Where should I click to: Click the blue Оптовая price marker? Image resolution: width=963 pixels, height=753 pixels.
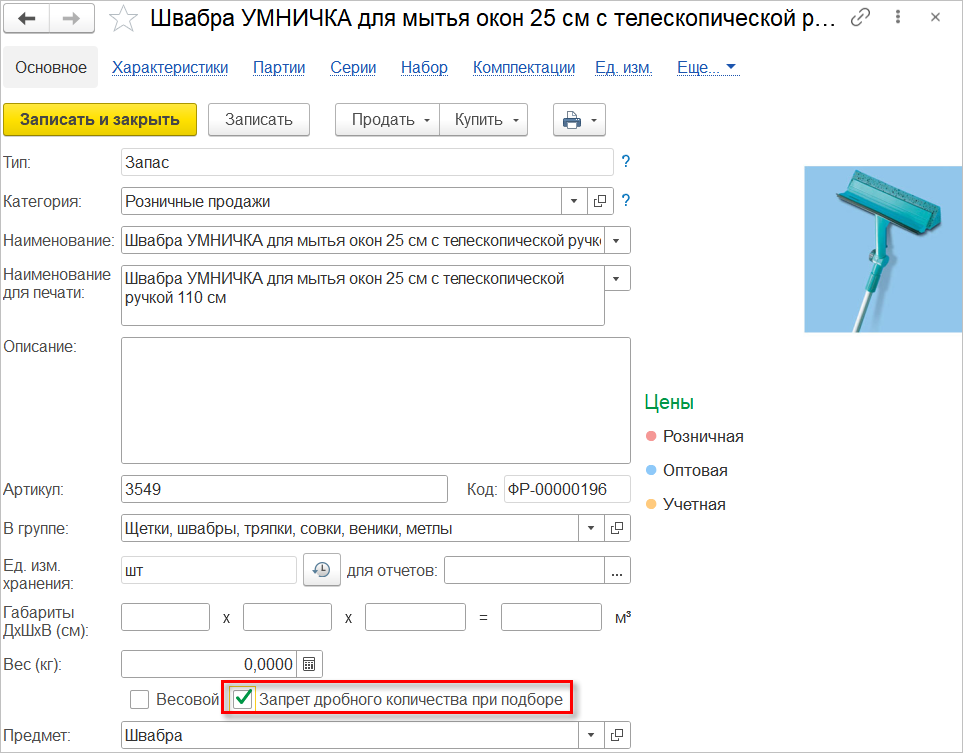(x=652, y=470)
